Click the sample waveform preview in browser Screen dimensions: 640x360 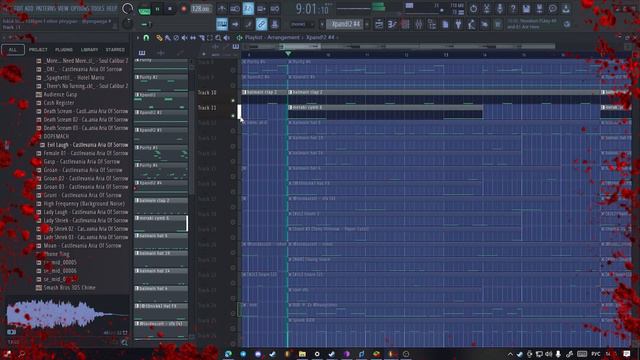pyautogui.click(x=67, y=314)
